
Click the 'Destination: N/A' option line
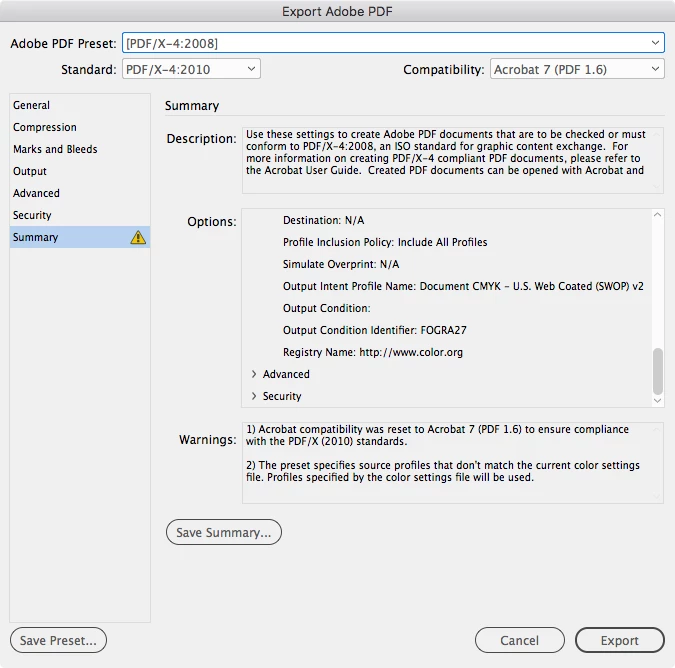click(x=323, y=220)
